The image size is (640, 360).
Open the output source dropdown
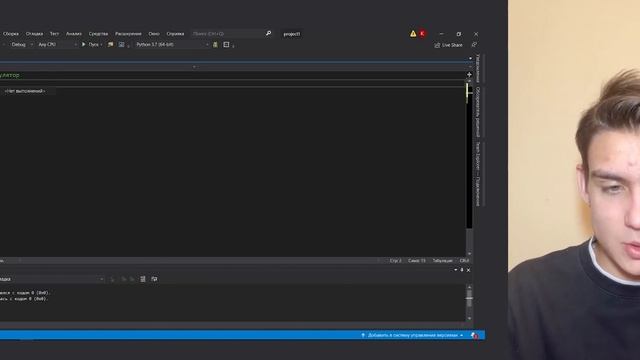pyautogui.click(x=52, y=279)
